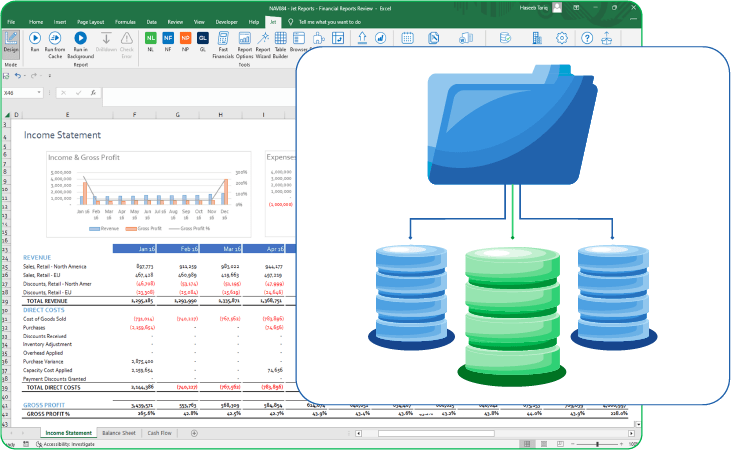Viewport: 731px width, 450px height.
Task: Start Run in Background
Action: [80, 45]
